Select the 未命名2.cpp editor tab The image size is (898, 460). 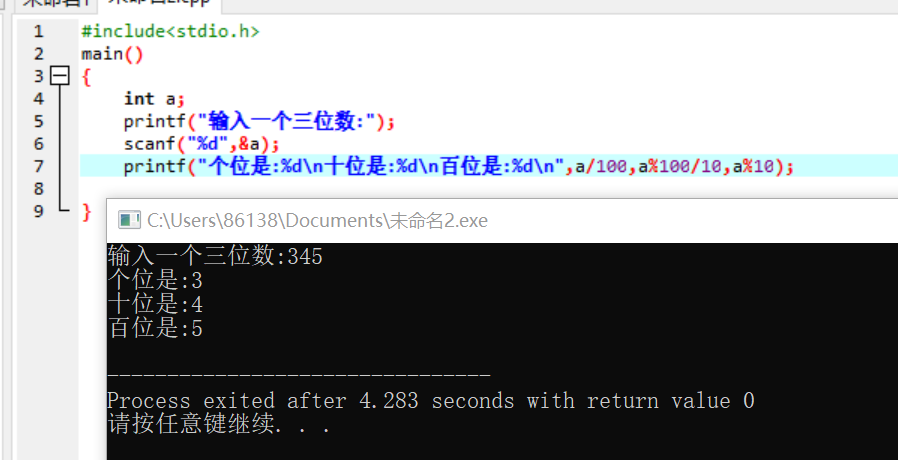pyautogui.click(x=159, y=3)
